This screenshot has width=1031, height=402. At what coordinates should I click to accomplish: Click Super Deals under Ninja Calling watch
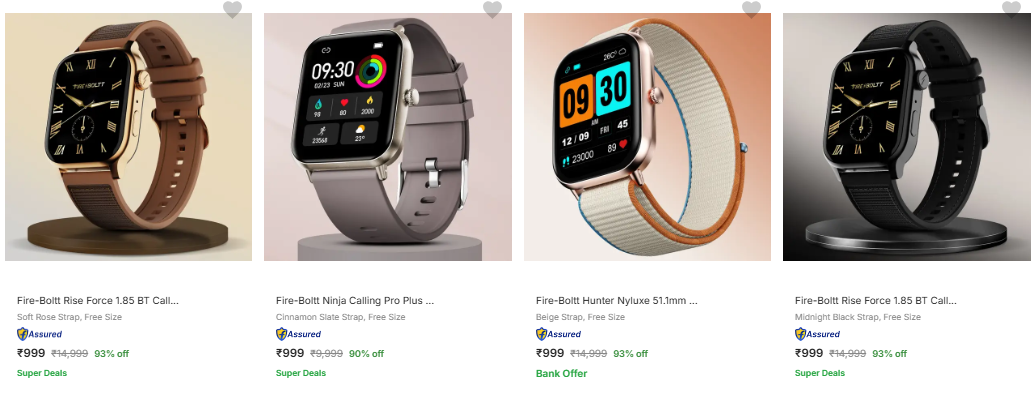pyautogui.click(x=301, y=373)
